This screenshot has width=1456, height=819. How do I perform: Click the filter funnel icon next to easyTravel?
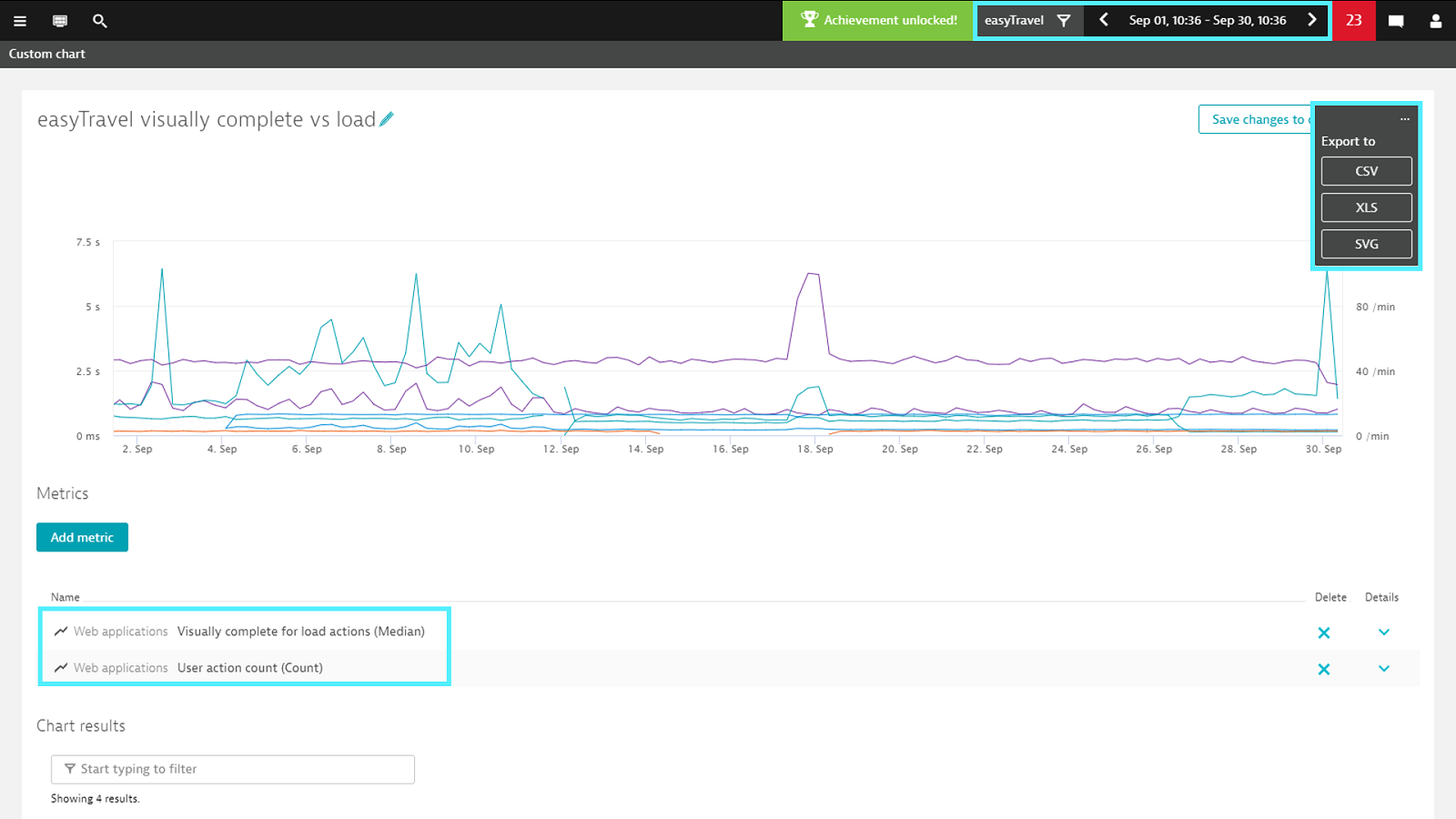pos(1064,20)
